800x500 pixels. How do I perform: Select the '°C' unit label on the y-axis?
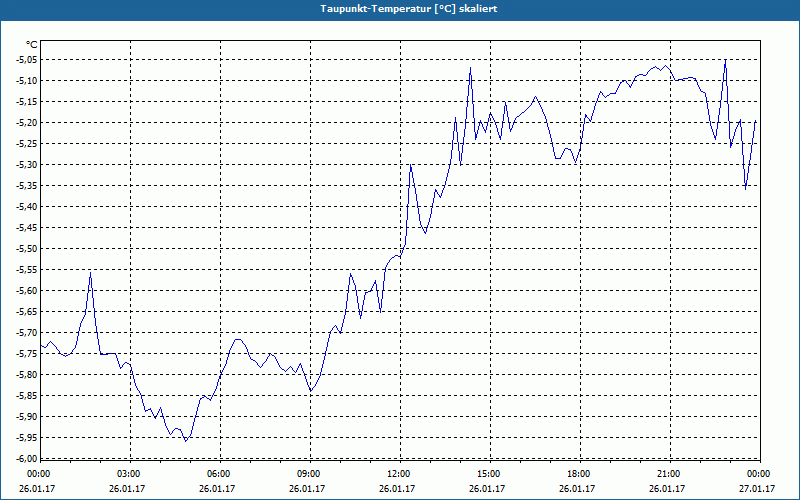pyautogui.click(x=32, y=45)
